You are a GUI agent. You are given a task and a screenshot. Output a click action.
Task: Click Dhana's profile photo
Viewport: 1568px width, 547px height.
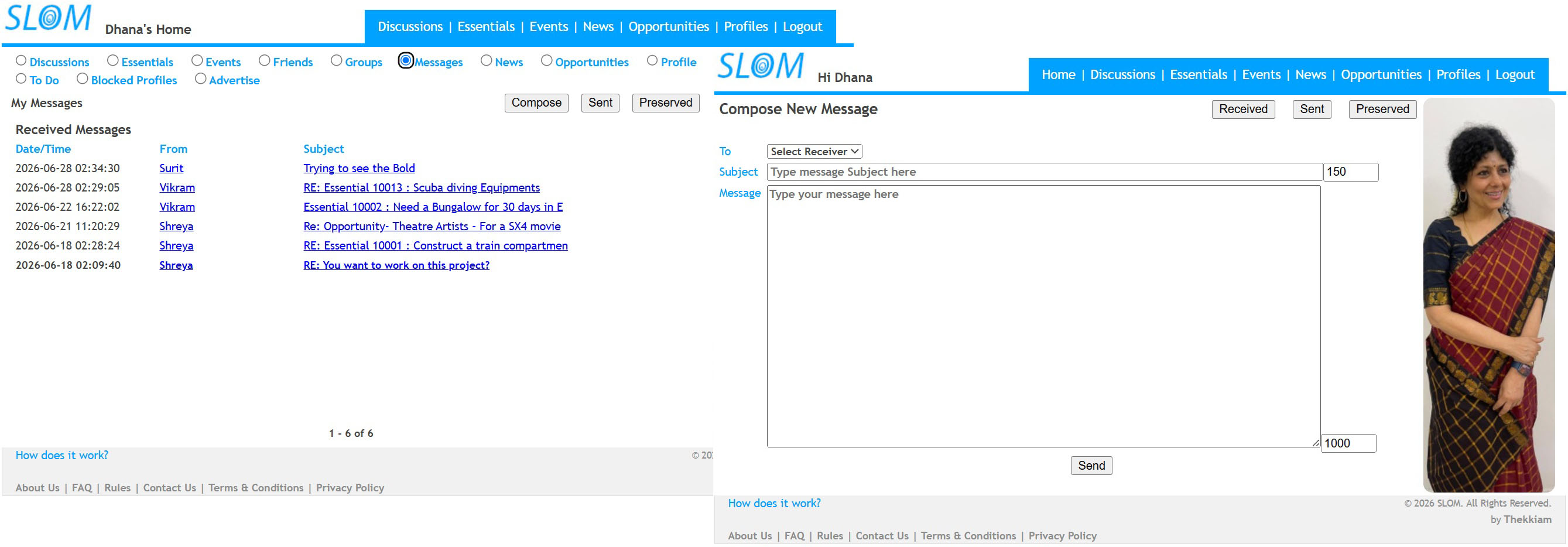click(x=1489, y=296)
